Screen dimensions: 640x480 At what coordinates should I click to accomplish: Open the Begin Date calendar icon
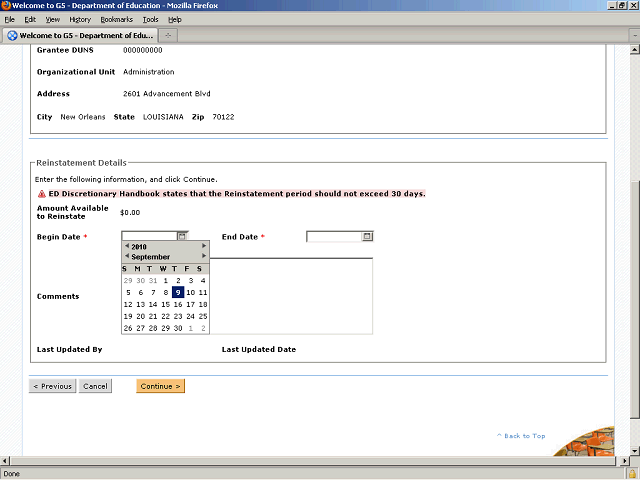[182, 236]
